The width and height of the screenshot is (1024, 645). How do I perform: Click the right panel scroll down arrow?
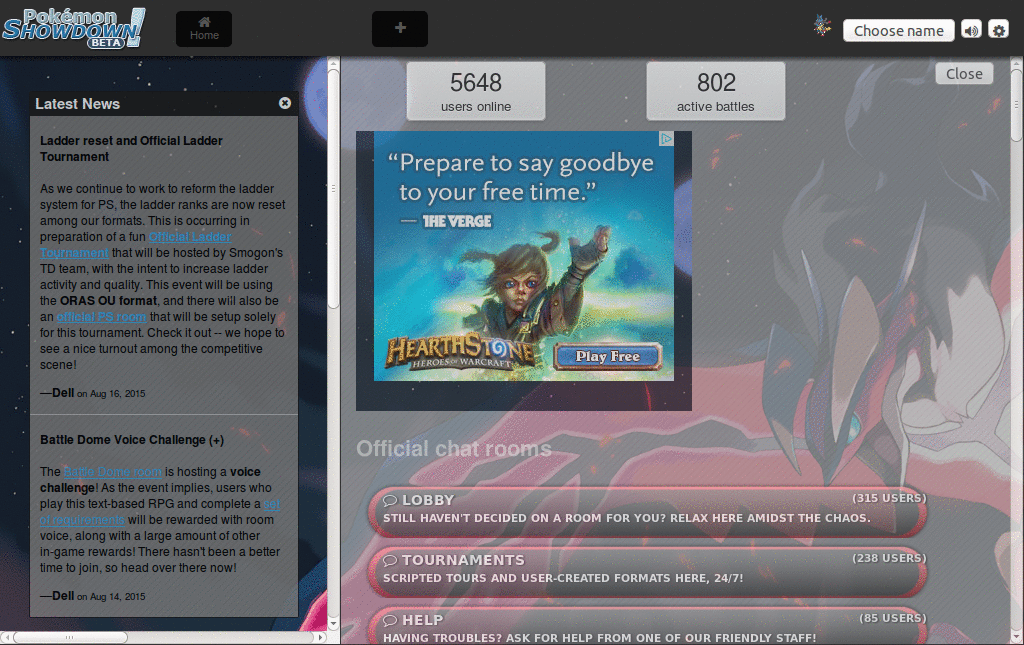[1017, 637]
